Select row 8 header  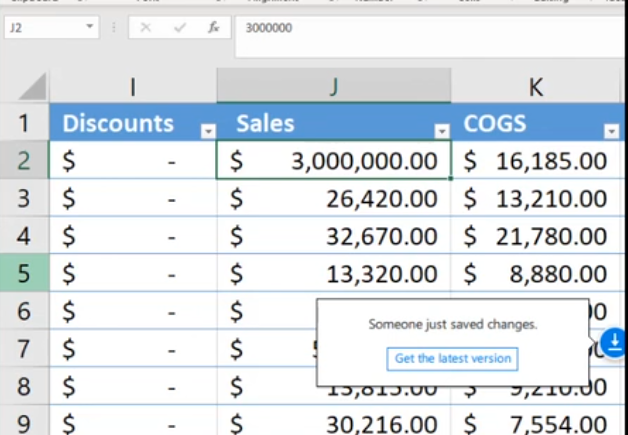click(24, 386)
